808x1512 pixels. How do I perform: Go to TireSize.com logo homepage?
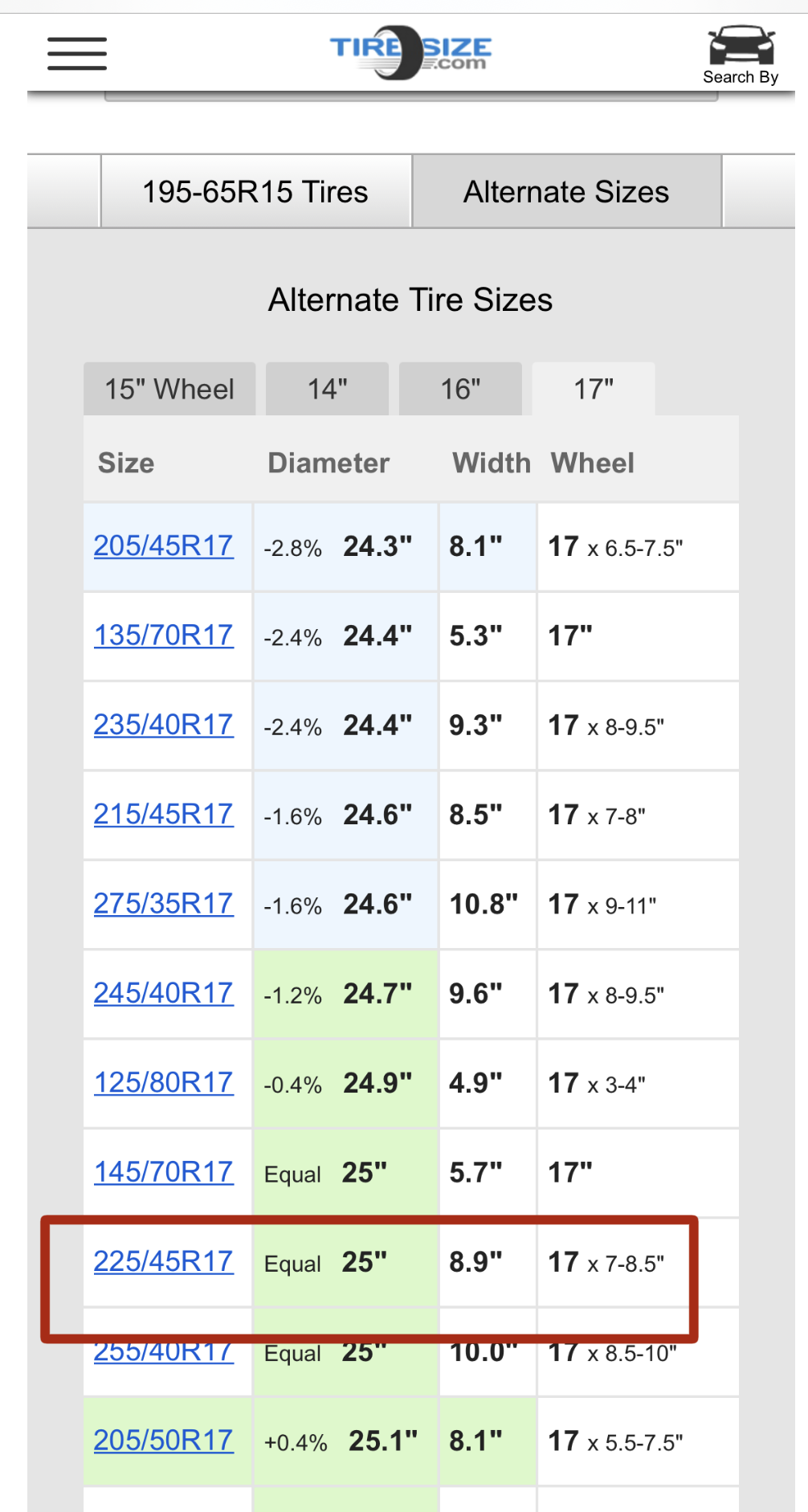[410, 52]
